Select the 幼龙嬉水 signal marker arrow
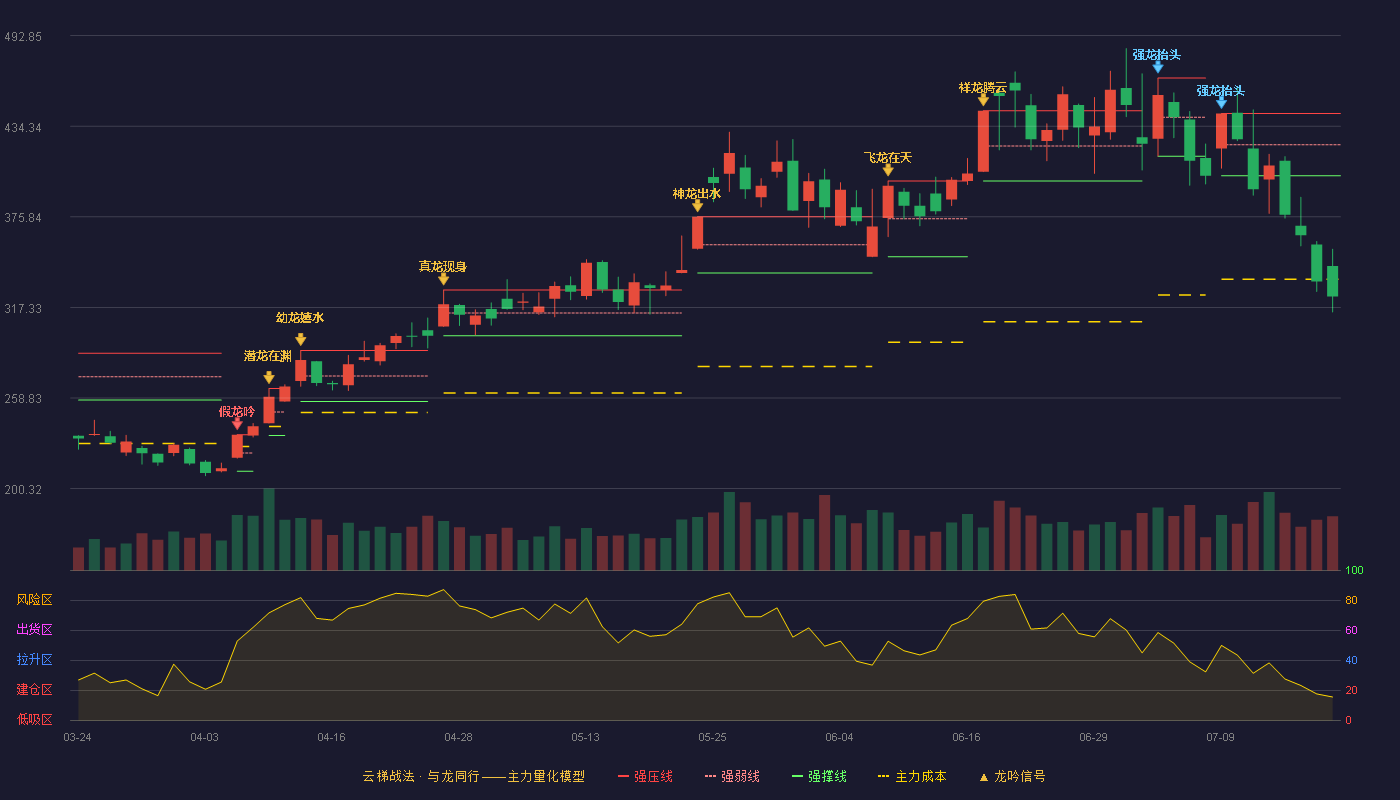Image resolution: width=1400 pixels, height=800 pixels. [x=300, y=339]
